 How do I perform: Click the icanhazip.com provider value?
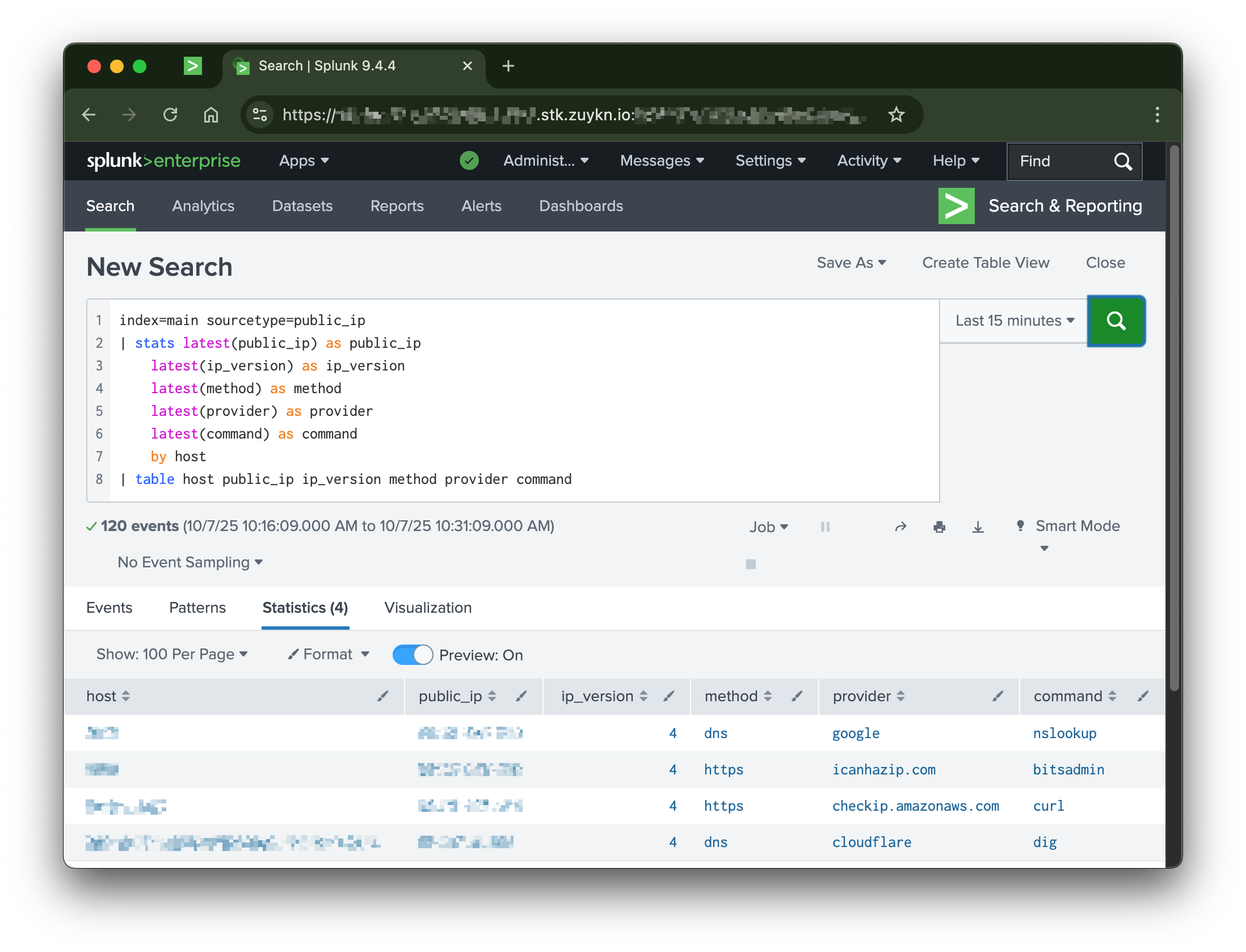[x=883, y=770]
